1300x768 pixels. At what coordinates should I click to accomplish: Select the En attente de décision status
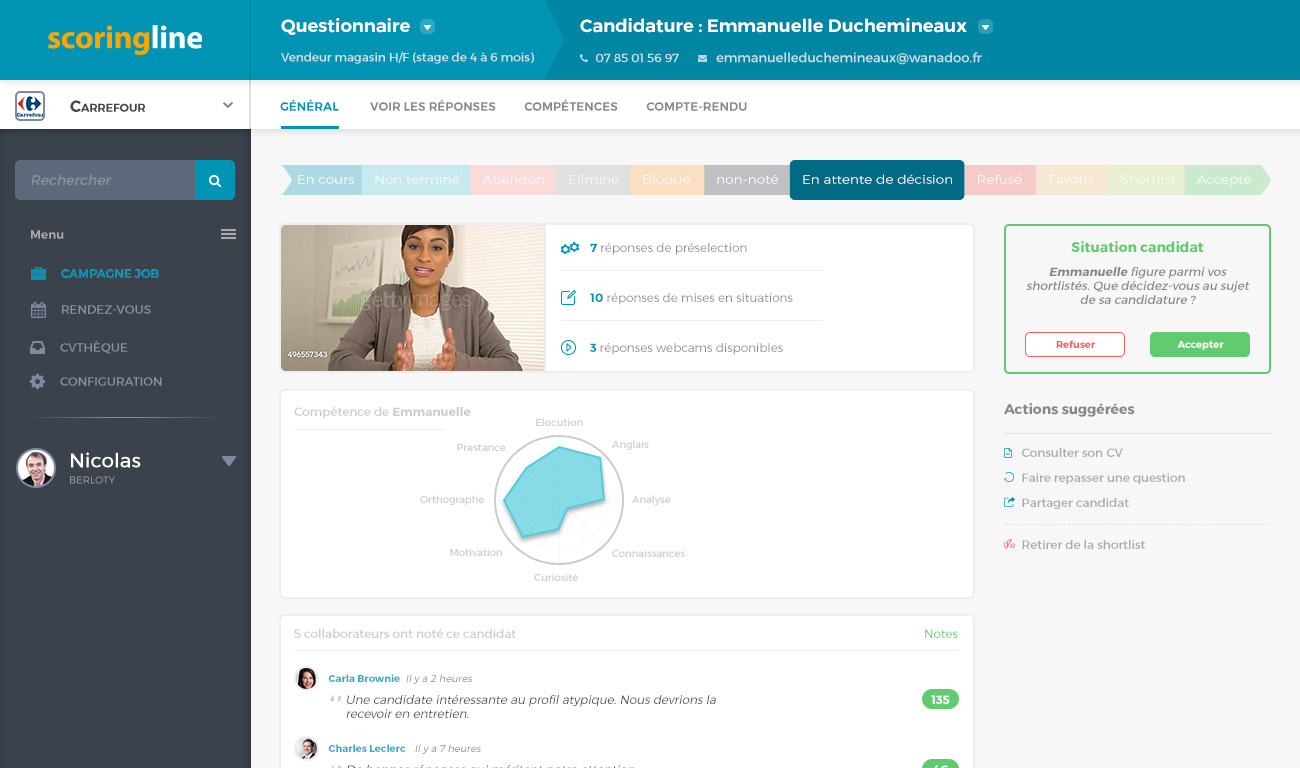coord(877,180)
